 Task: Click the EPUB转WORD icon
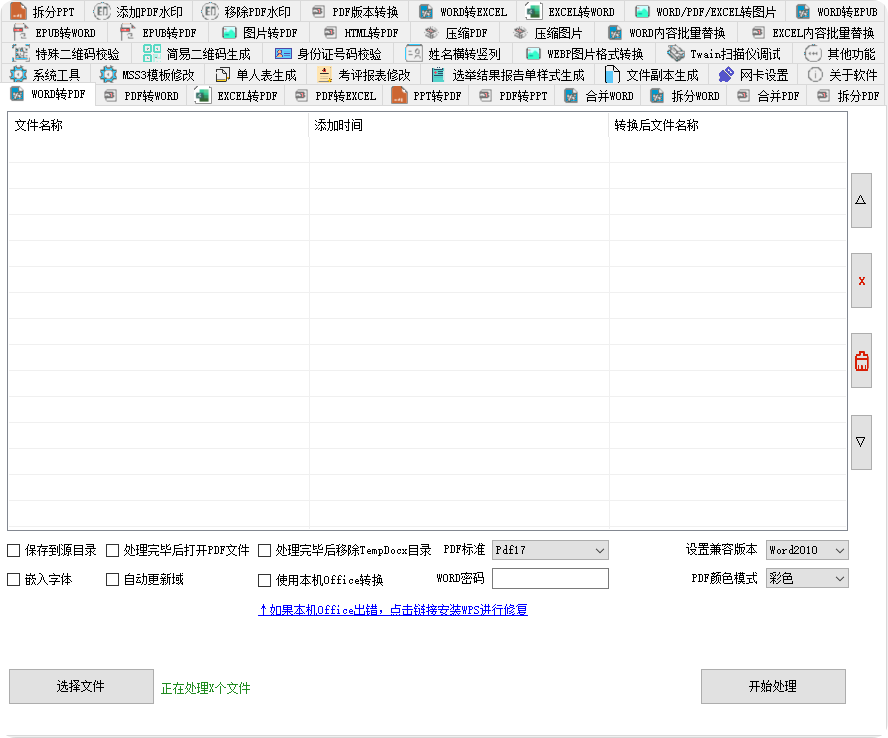click(x=20, y=32)
